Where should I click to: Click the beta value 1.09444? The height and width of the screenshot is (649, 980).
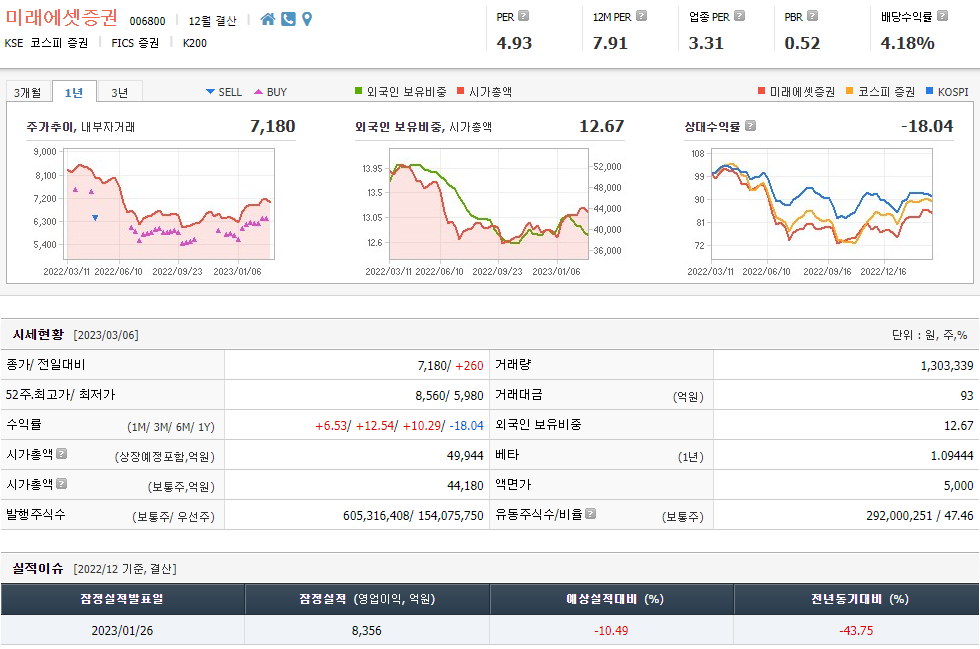(952, 456)
